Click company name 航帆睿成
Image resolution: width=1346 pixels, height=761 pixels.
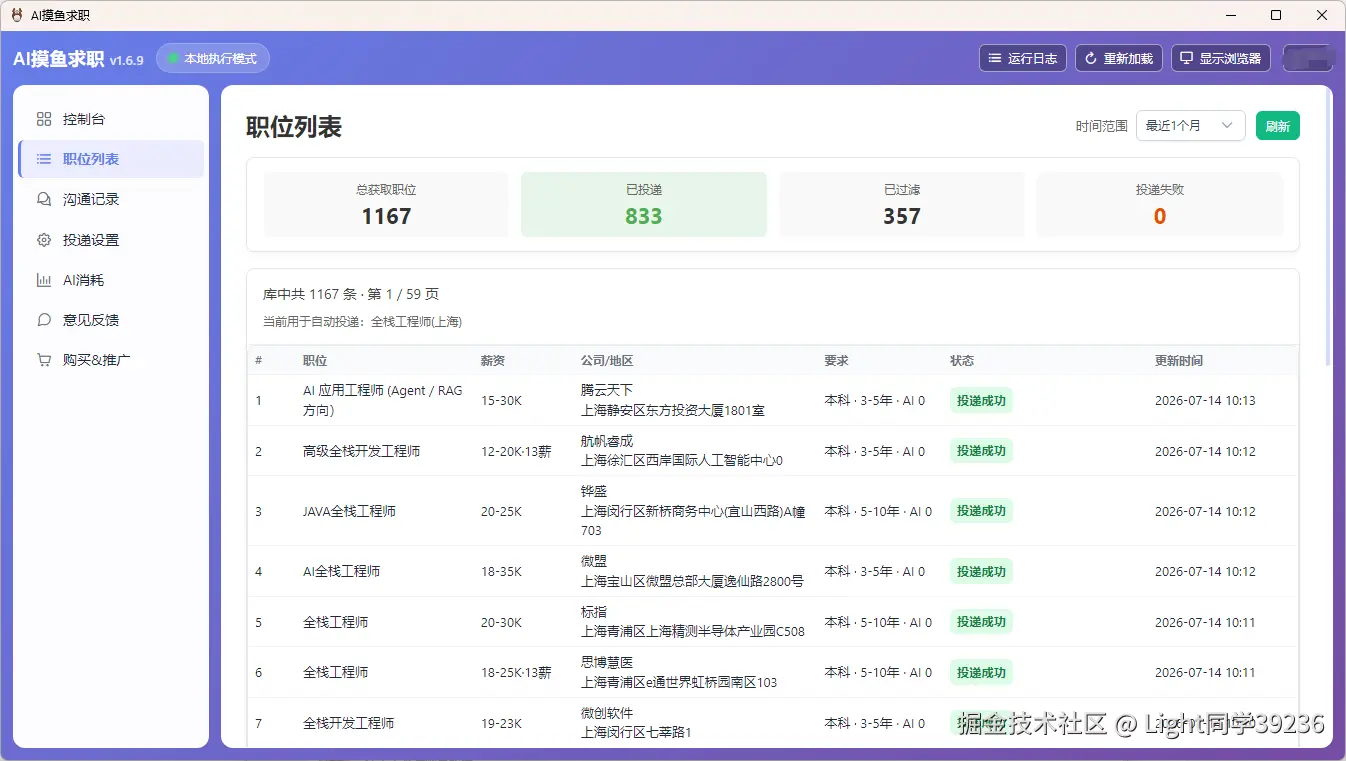coord(607,441)
